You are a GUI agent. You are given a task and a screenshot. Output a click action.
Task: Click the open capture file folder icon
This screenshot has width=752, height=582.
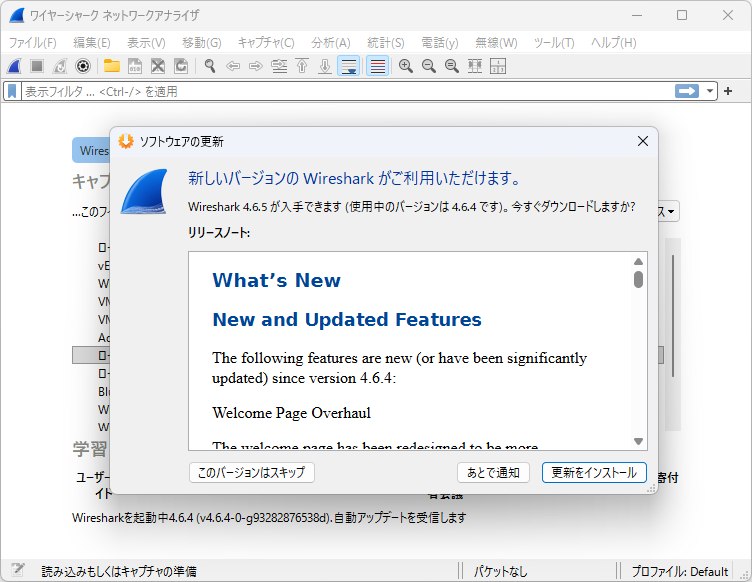112,66
